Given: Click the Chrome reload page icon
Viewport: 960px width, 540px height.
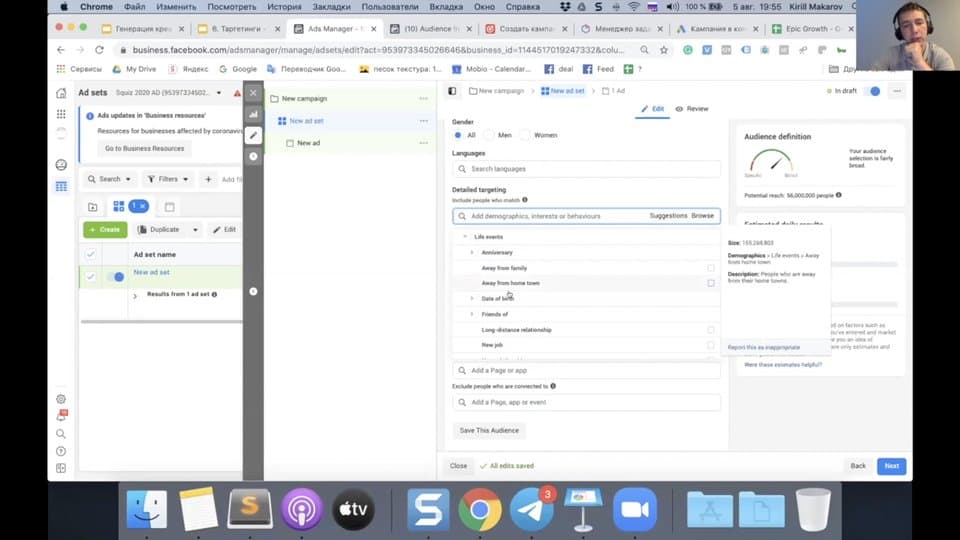Looking at the screenshot, I should pos(99,50).
